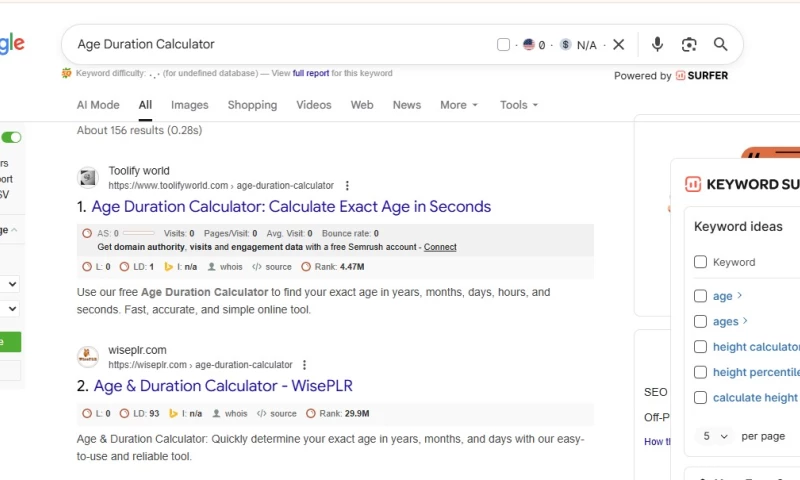The height and width of the screenshot is (480, 800).
Task: Click the Keyword Surfer logo icon in panel
Action: pos(693,184)
